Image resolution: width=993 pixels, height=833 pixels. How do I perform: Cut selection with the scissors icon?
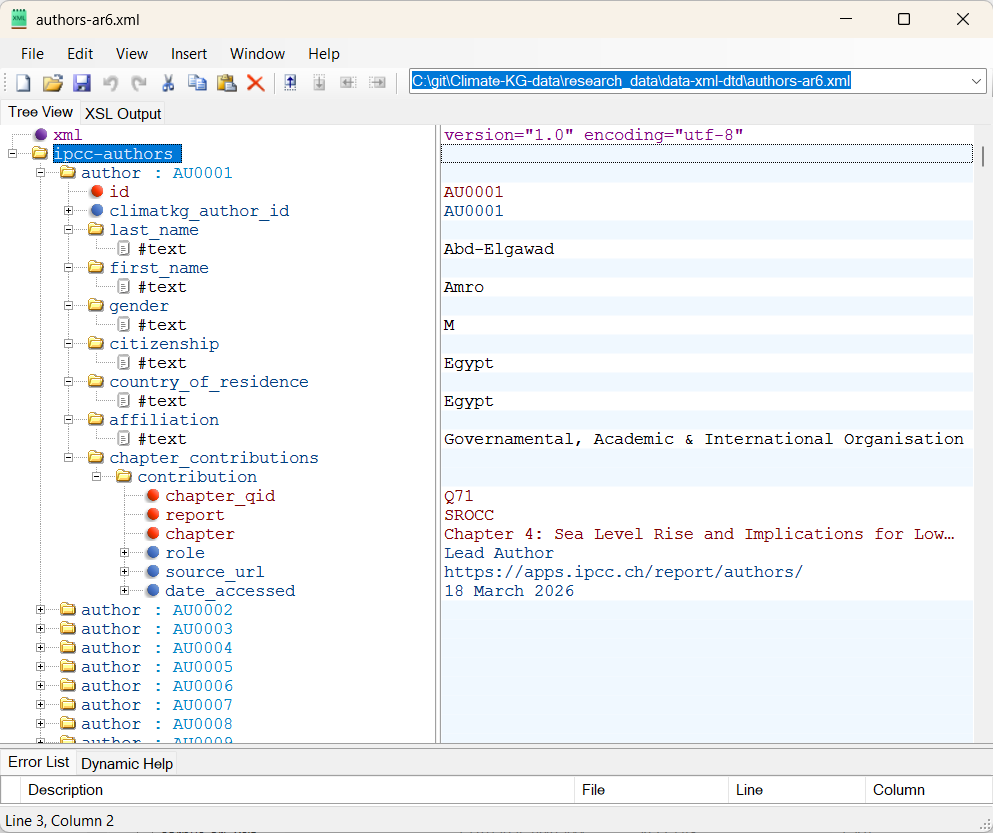tap(168, 83)
